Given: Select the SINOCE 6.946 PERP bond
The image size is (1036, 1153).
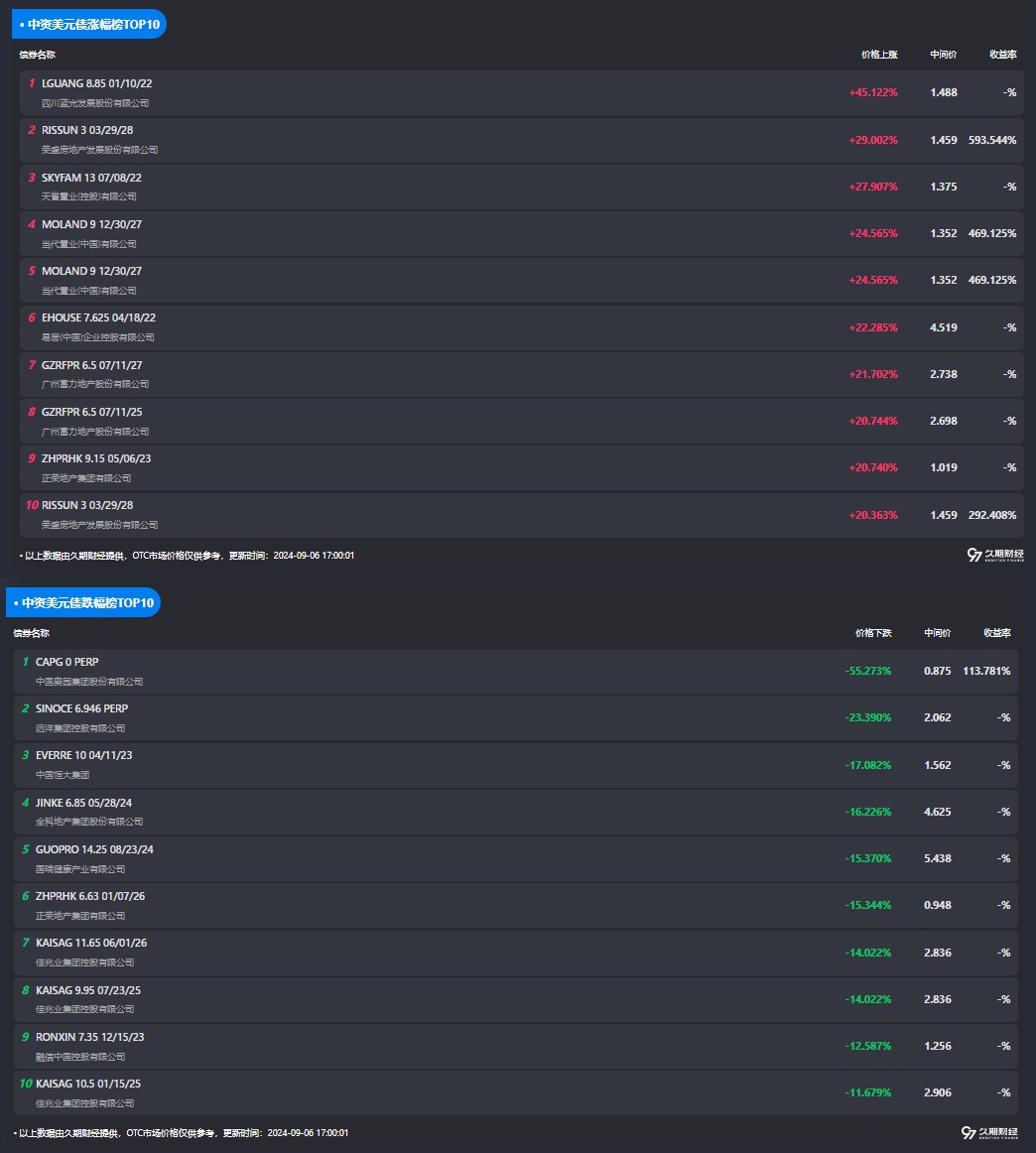Looking at the screenshot, I should tap(81, 708).
